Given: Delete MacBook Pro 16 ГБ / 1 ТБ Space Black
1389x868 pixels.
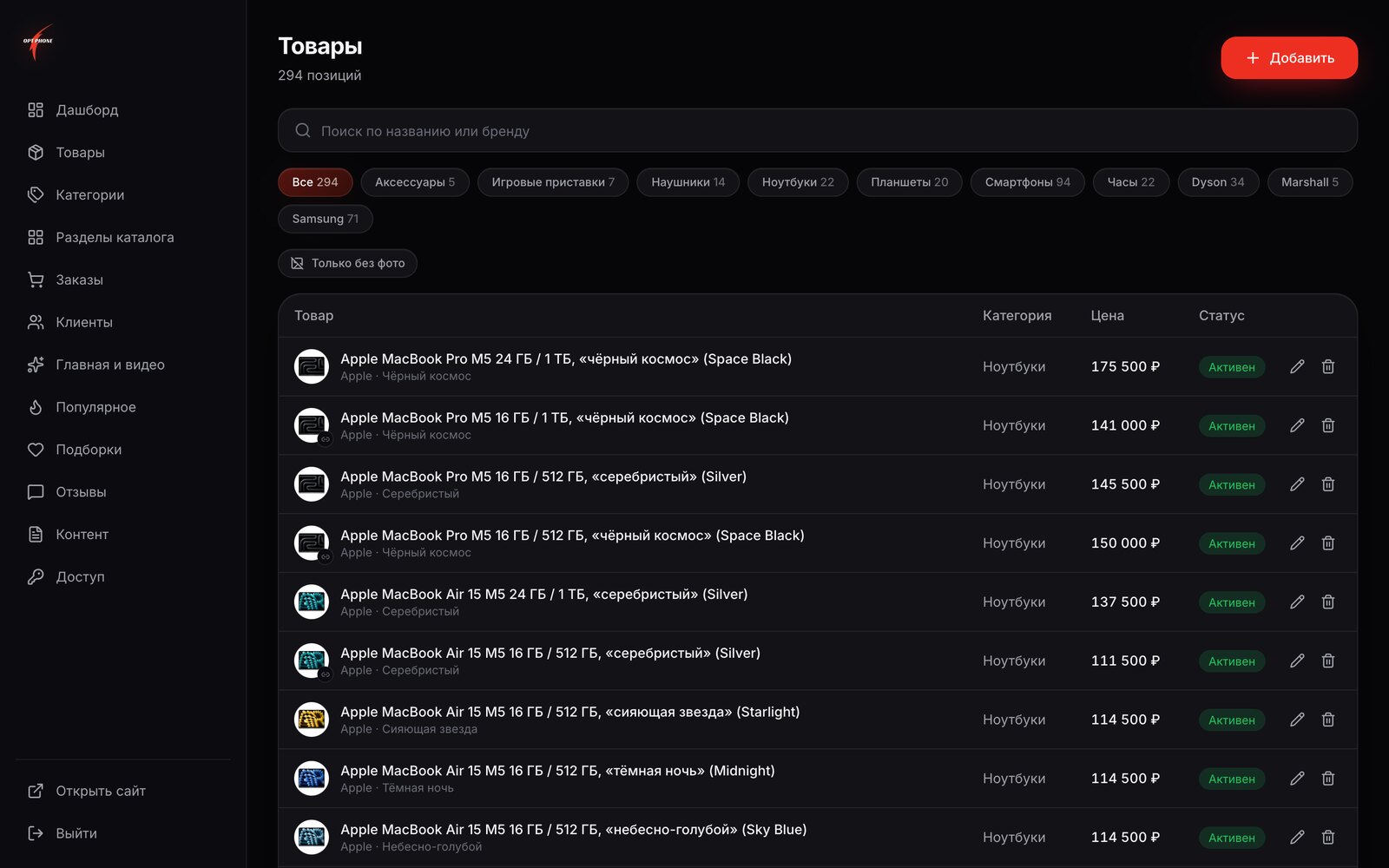Looking at the screenshot, I should tap(1328, 426).
